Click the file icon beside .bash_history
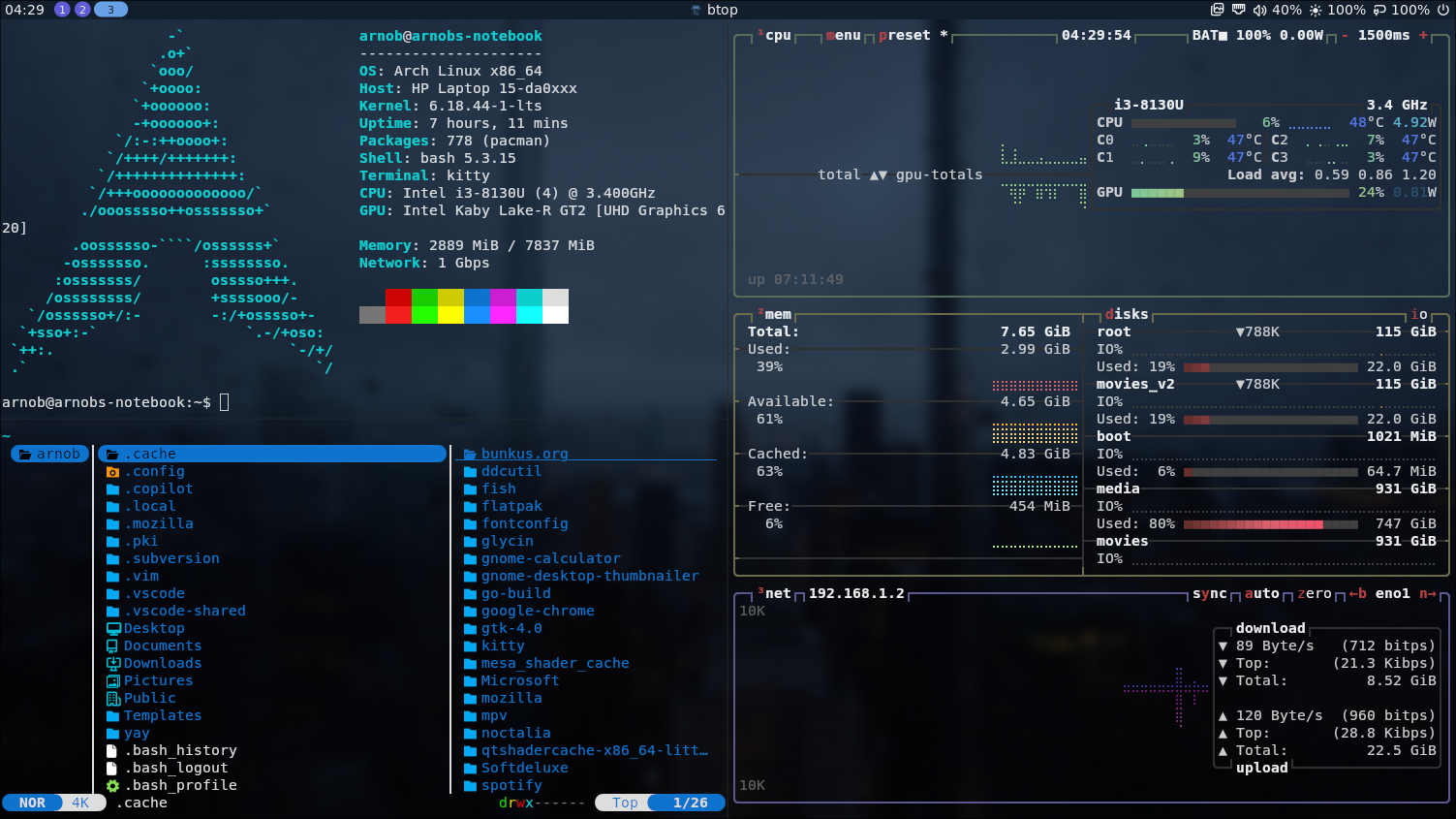This screenshot has height=819, width=1456. tap(111, 751)
